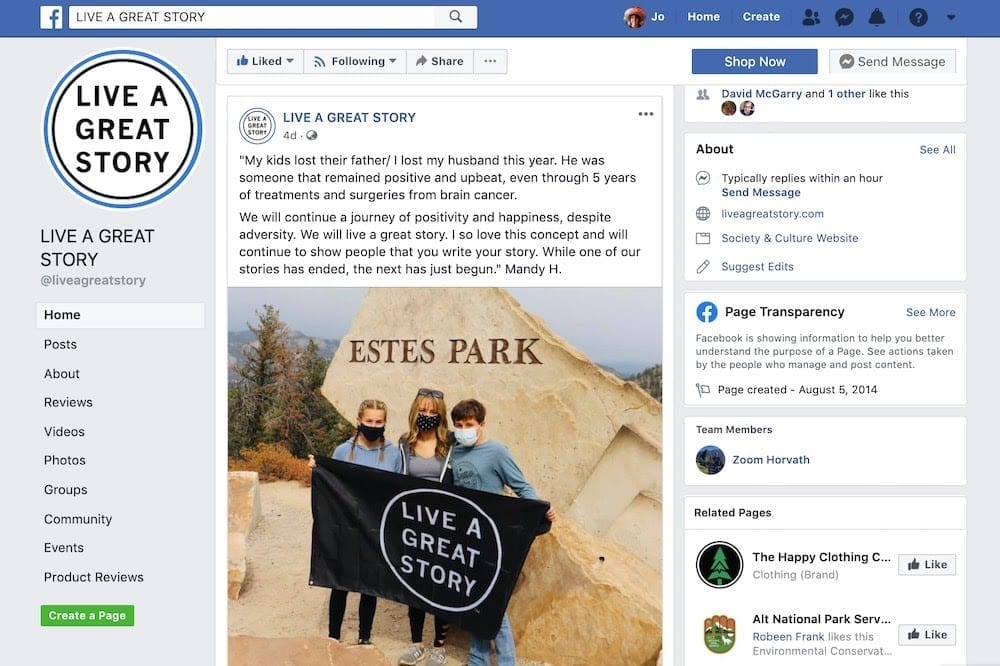Click The Happy Clothing page logo
This screenshot has width=1000, height=666.
point(719,565)
